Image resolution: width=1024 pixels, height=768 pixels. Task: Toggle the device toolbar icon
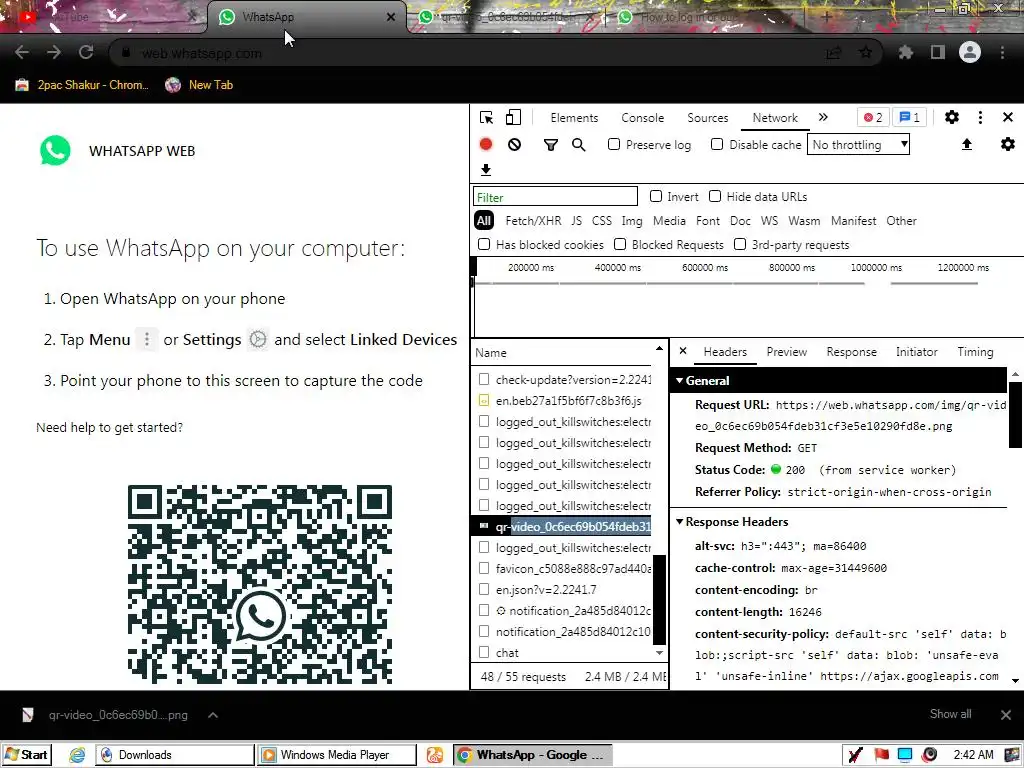(x=513, y=118)
